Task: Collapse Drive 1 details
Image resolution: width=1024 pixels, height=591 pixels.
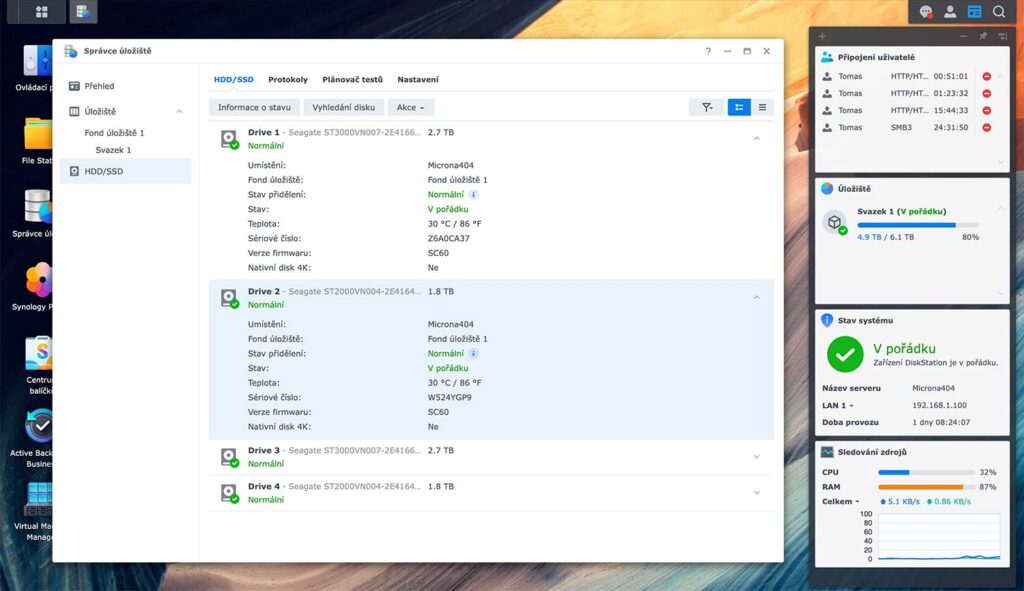Action: coord(756,138)
